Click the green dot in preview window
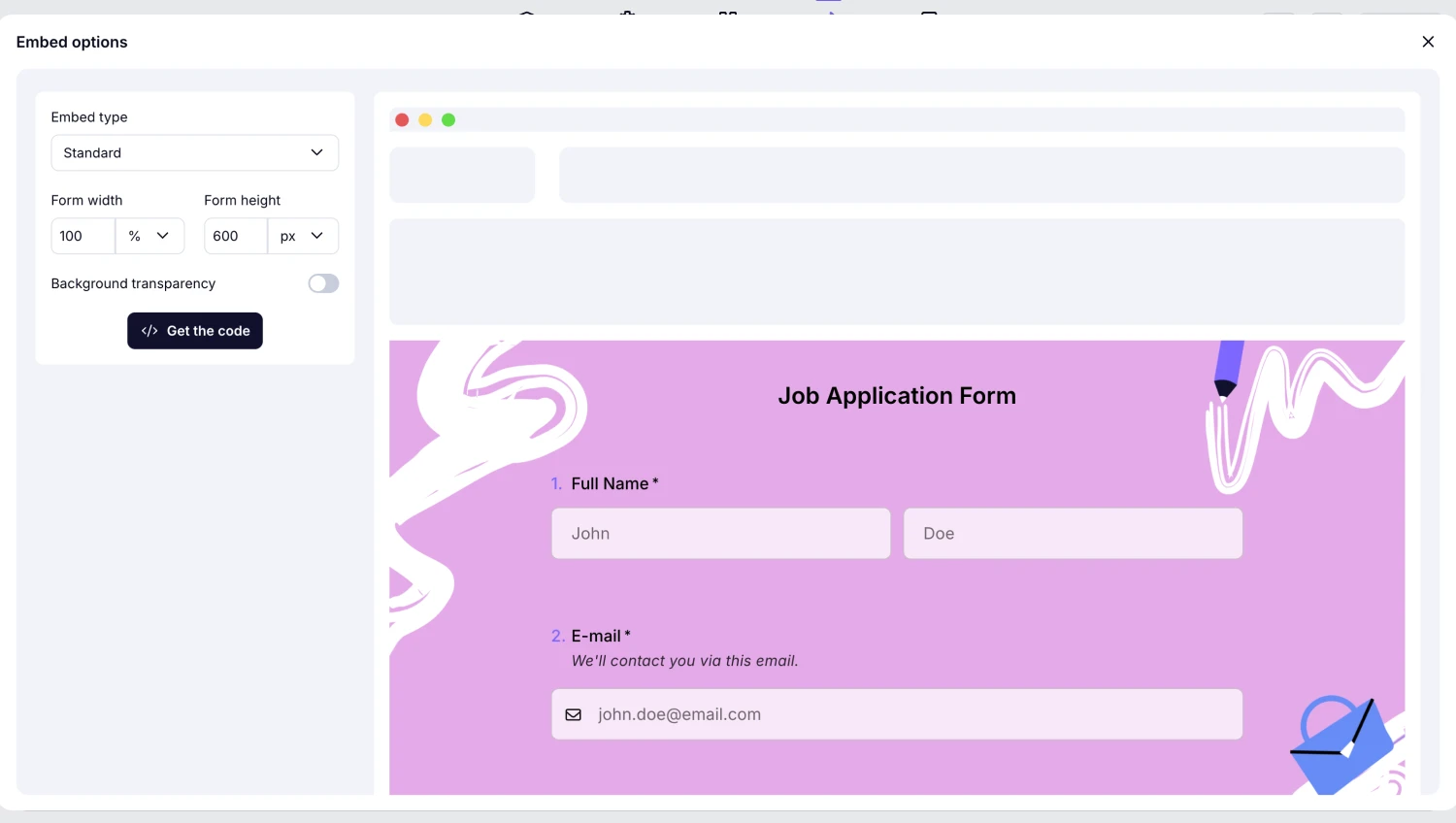The width and height of the screenshot is (1456, 823). 448,120
